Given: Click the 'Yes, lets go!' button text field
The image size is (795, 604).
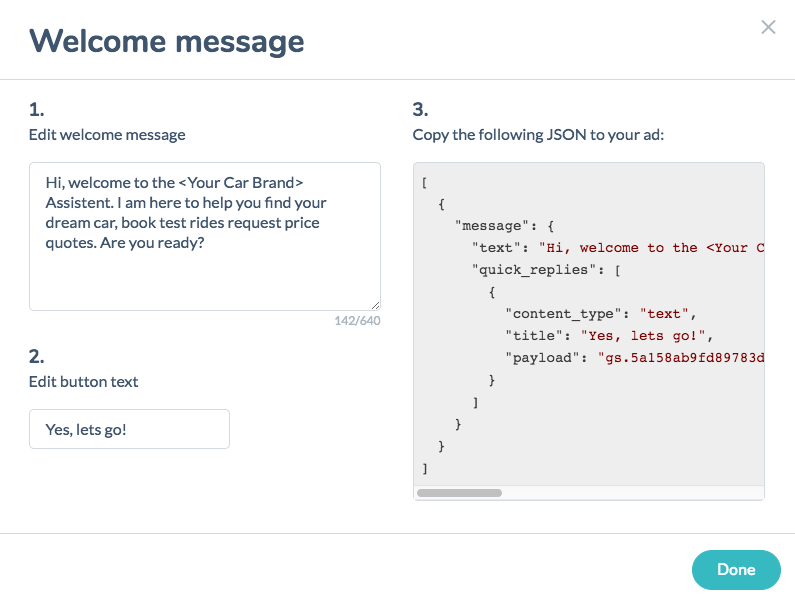Looking at the screenshot, I should point(129,429).
